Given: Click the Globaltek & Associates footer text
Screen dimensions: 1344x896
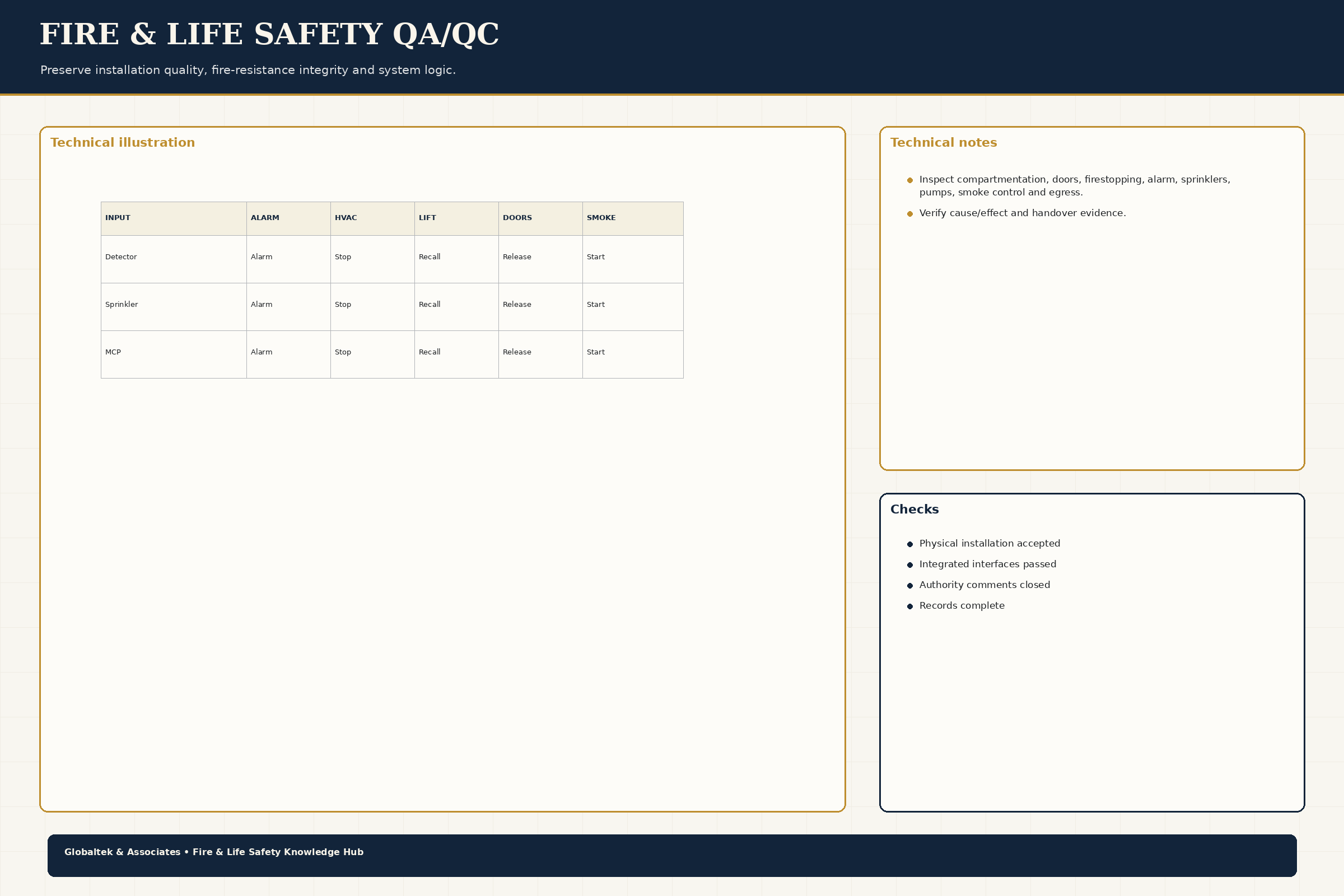Looking at the screenshot, I should pyautogui.click(x=214, y=852).
